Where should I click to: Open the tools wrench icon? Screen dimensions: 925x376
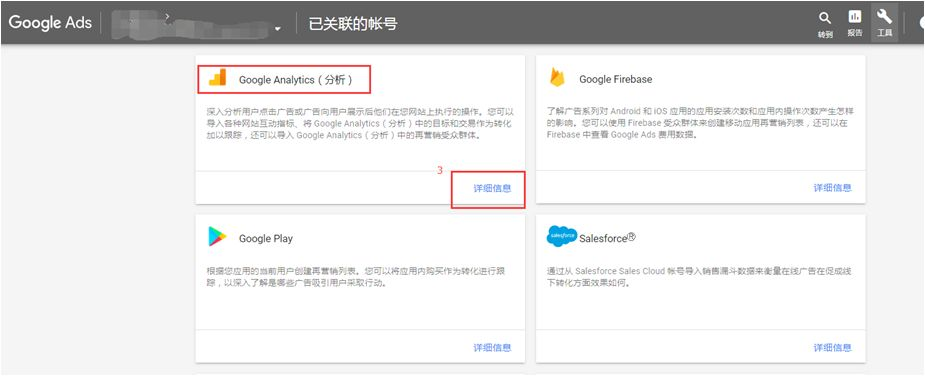click(884, 17)
